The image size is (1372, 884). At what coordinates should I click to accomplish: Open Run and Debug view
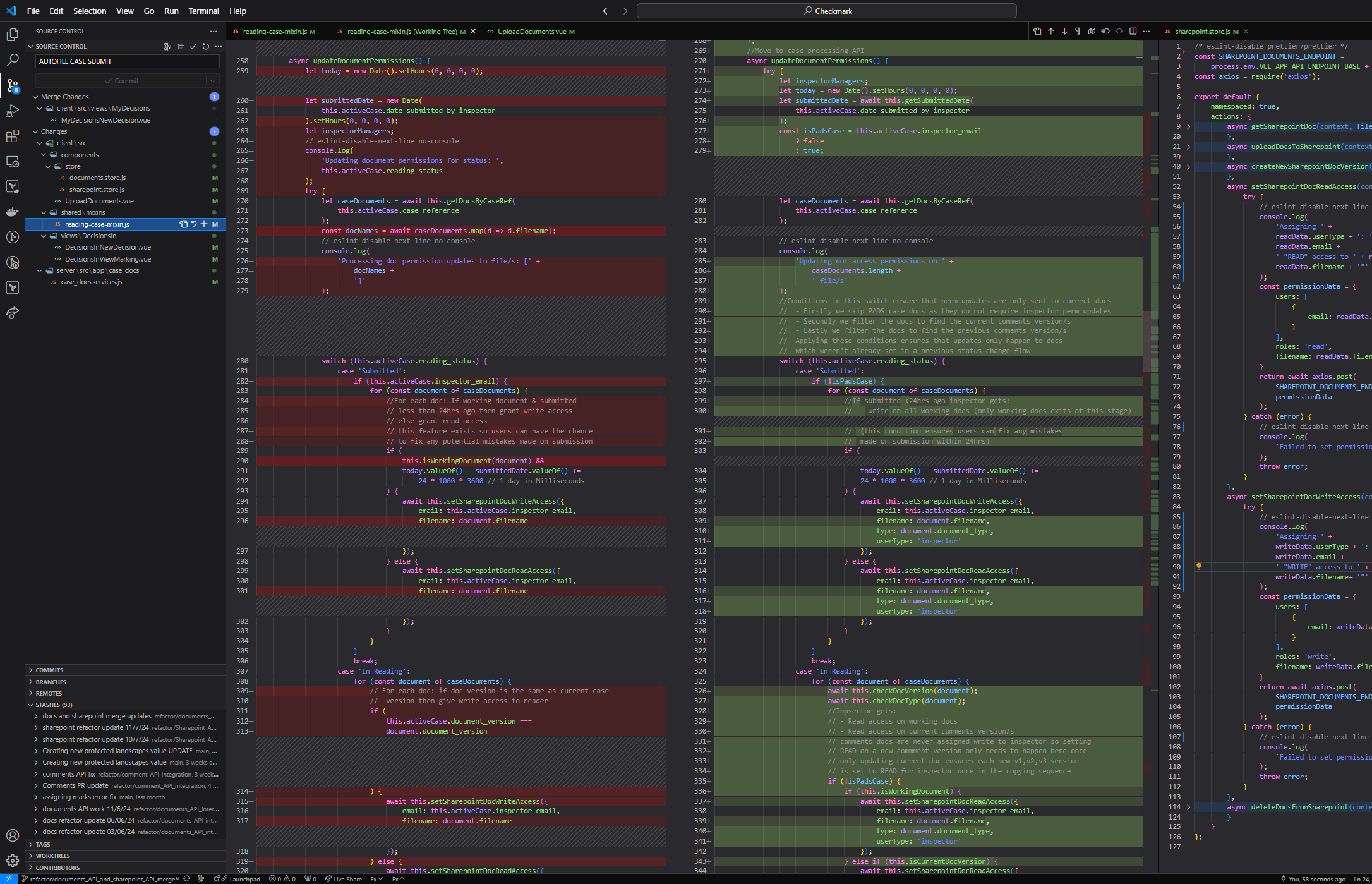pyautogui.click(x=12, y=111)
